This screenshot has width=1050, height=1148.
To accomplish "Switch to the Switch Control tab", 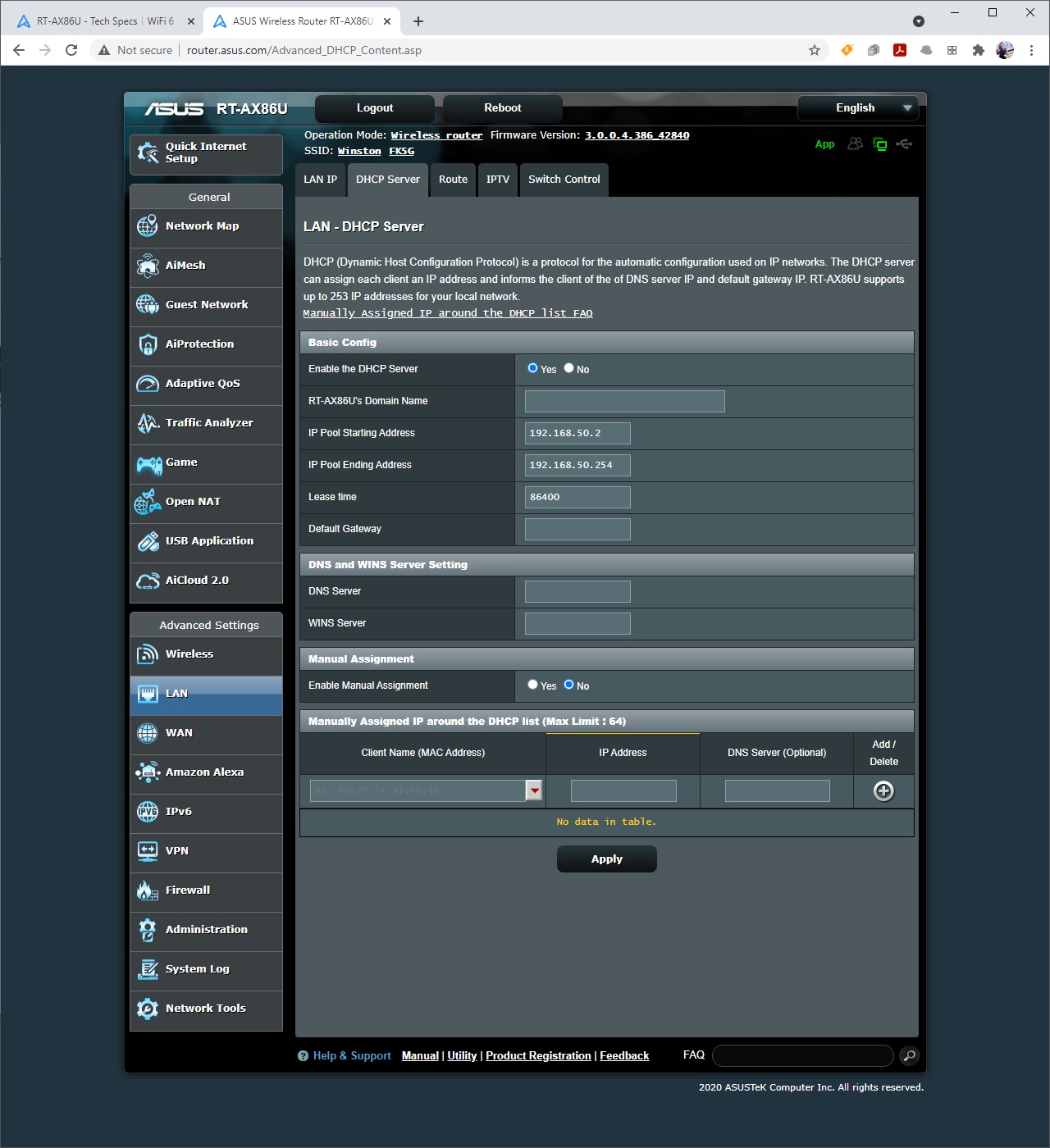I will (564, 180).
